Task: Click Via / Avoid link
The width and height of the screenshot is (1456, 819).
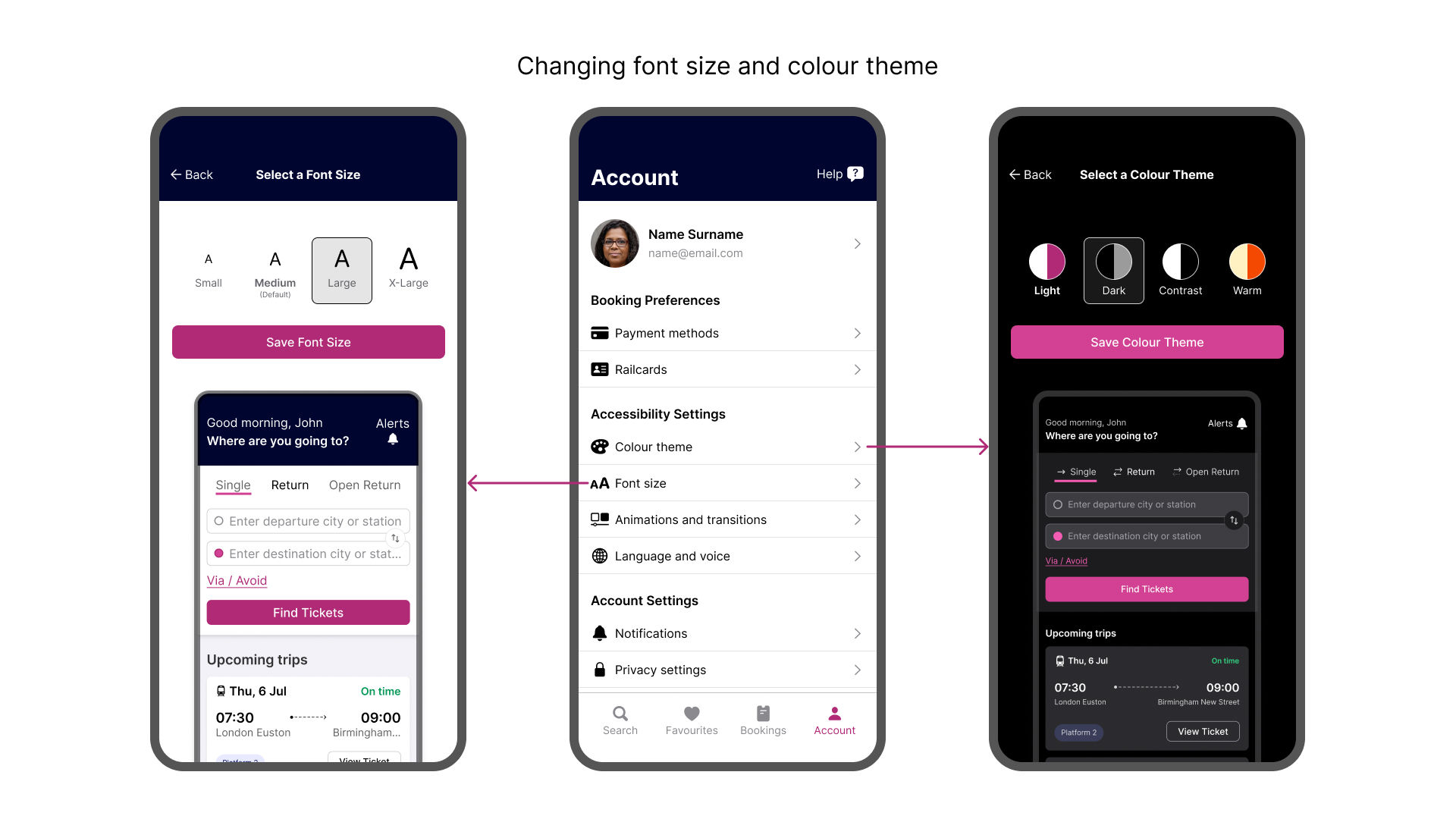Action: tap(237, 580)
